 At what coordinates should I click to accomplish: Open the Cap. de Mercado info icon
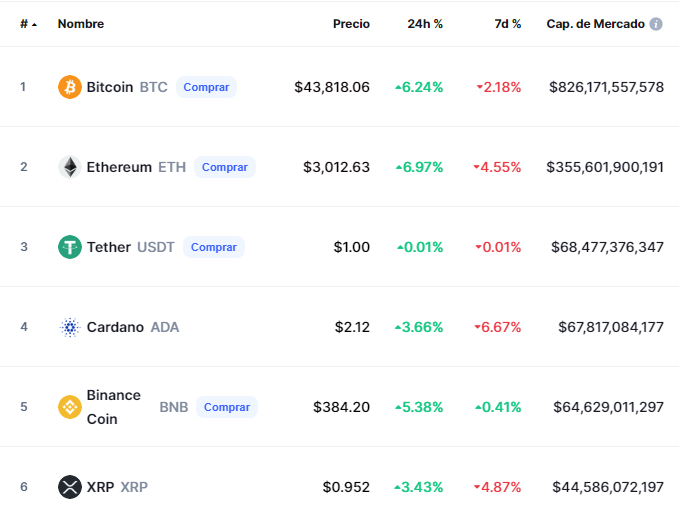point(656,24)
